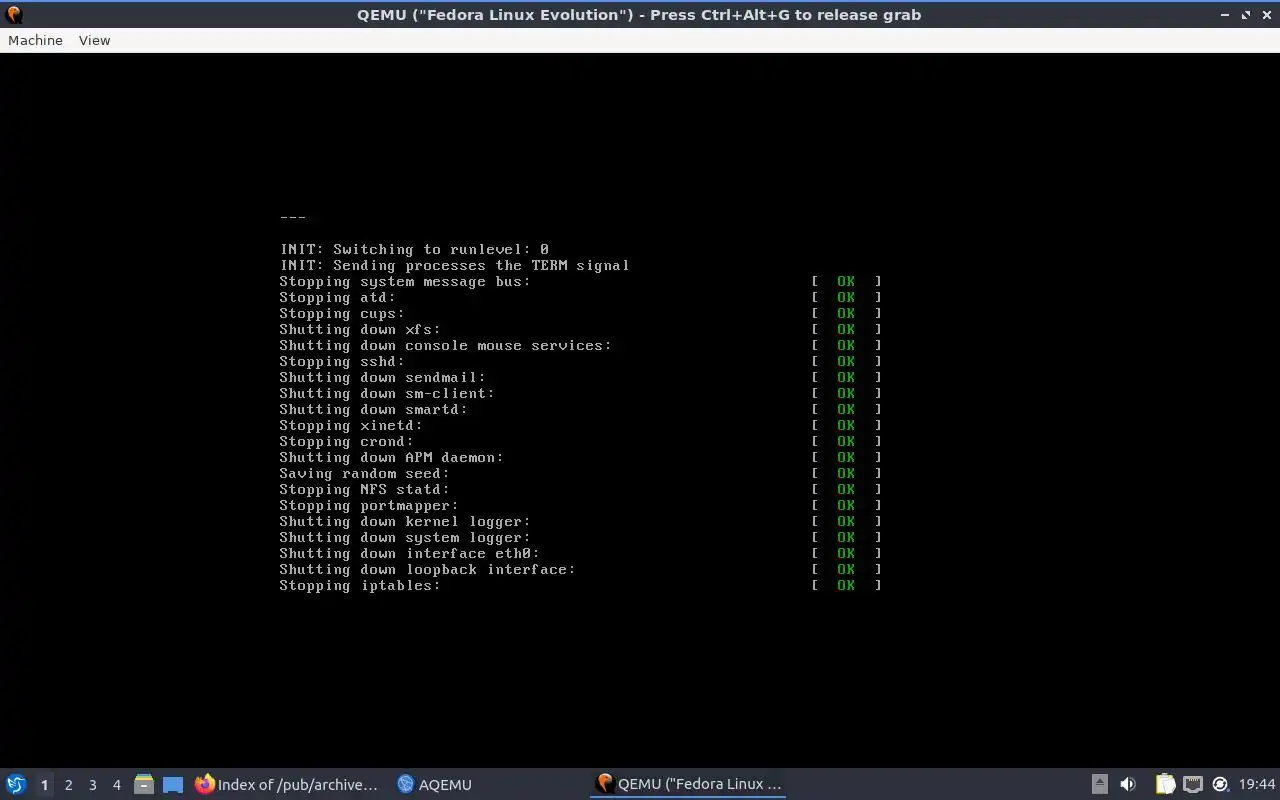Click the OK status beside 'Stopping iptables:'

[846, 585]
